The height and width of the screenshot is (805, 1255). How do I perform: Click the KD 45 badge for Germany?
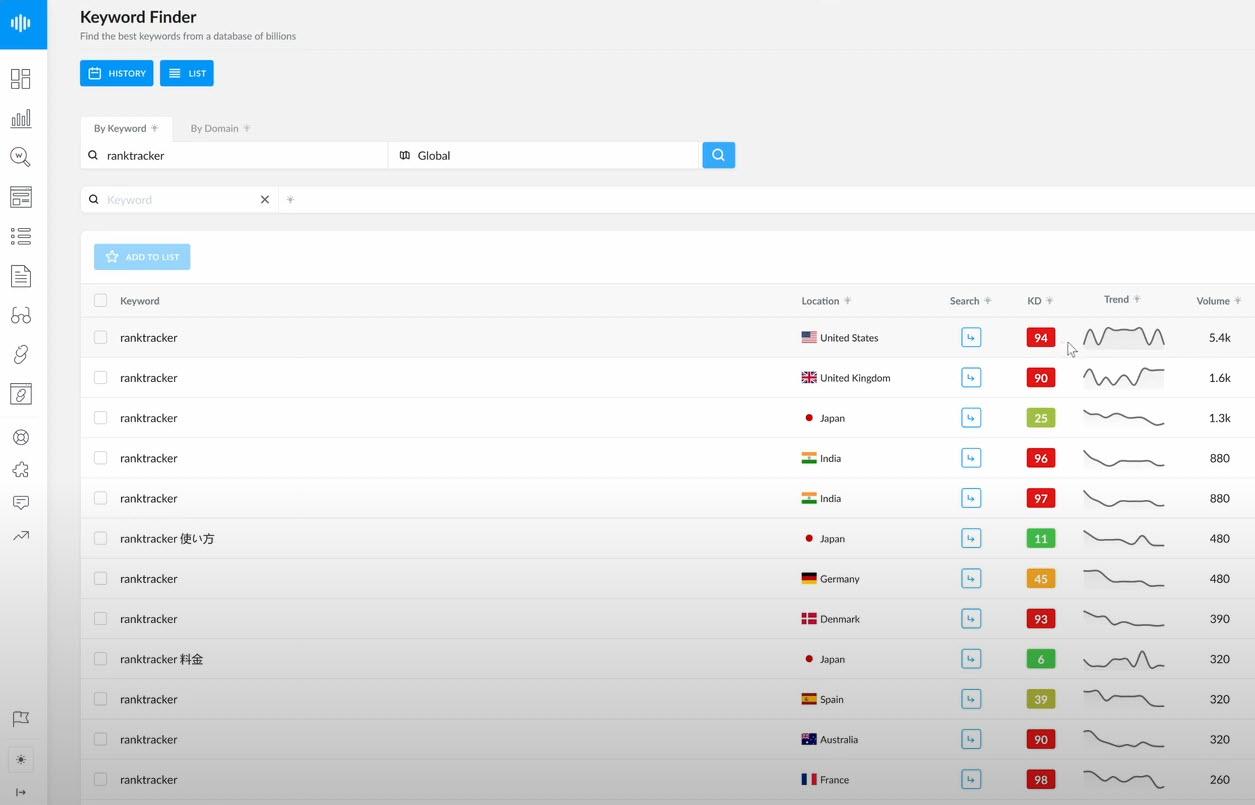[1040, 579]
